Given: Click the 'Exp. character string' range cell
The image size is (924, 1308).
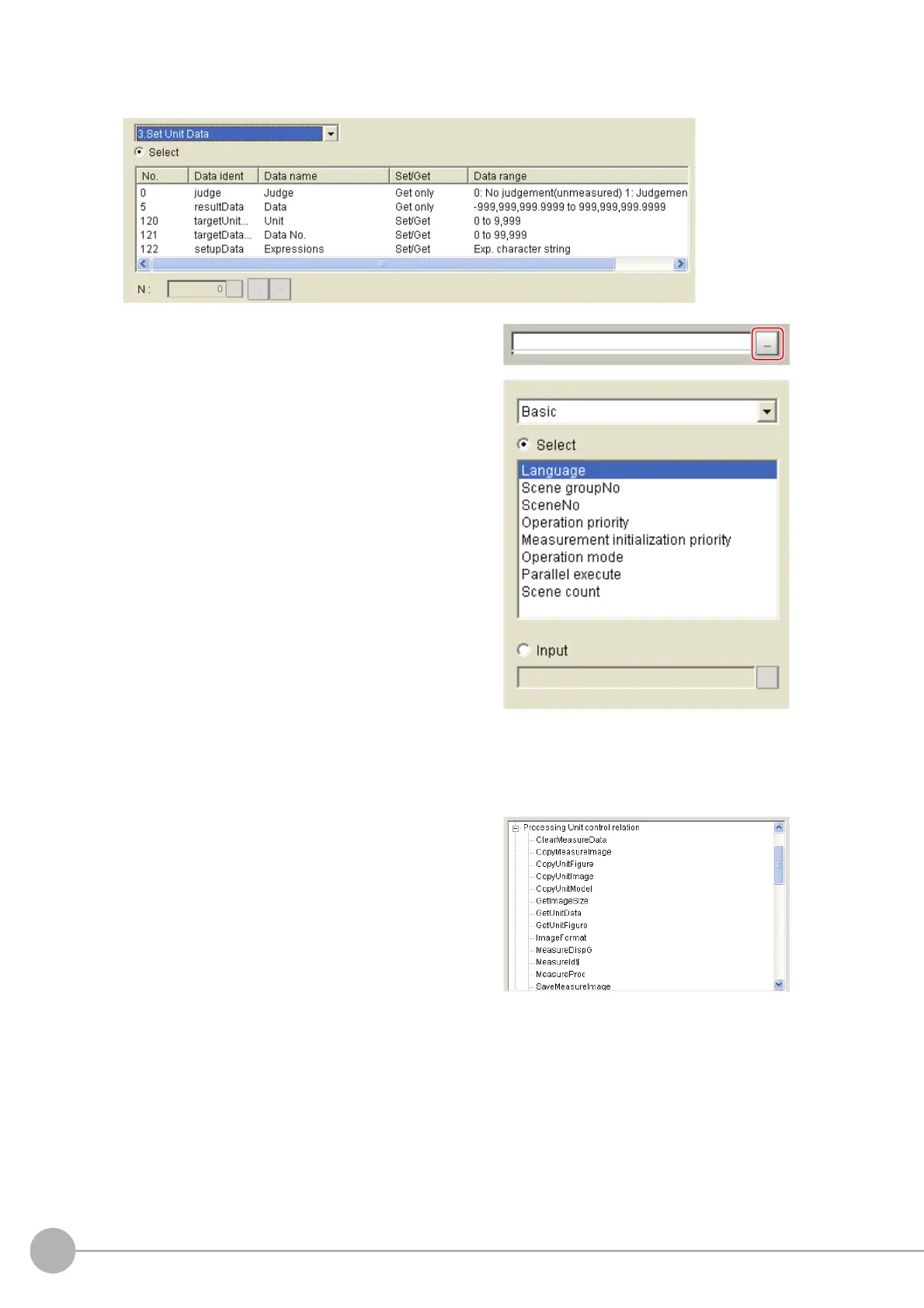Looking at the screenshot, I should click(x=522, y=249).
